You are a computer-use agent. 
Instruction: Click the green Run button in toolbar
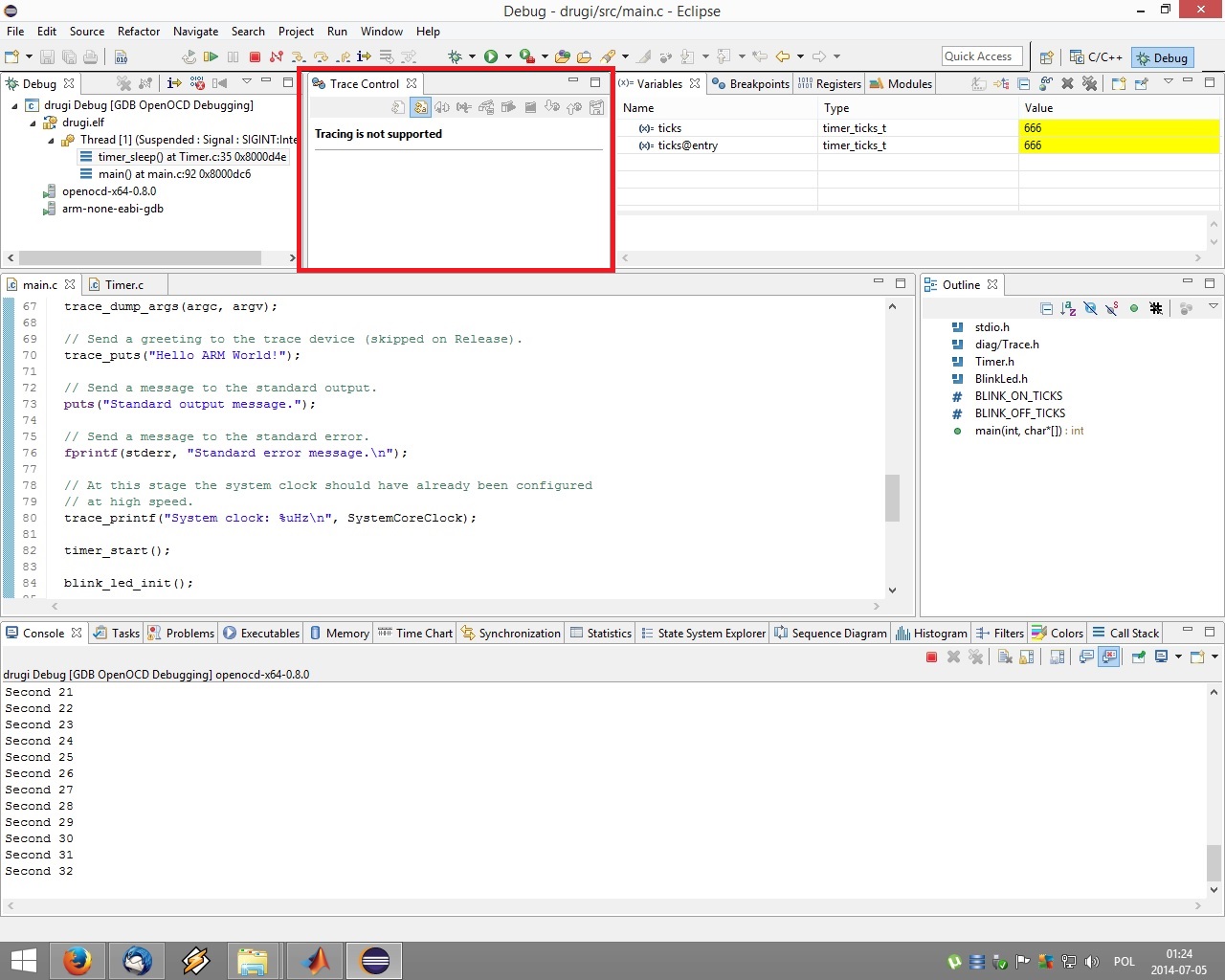tap(491, 57)
